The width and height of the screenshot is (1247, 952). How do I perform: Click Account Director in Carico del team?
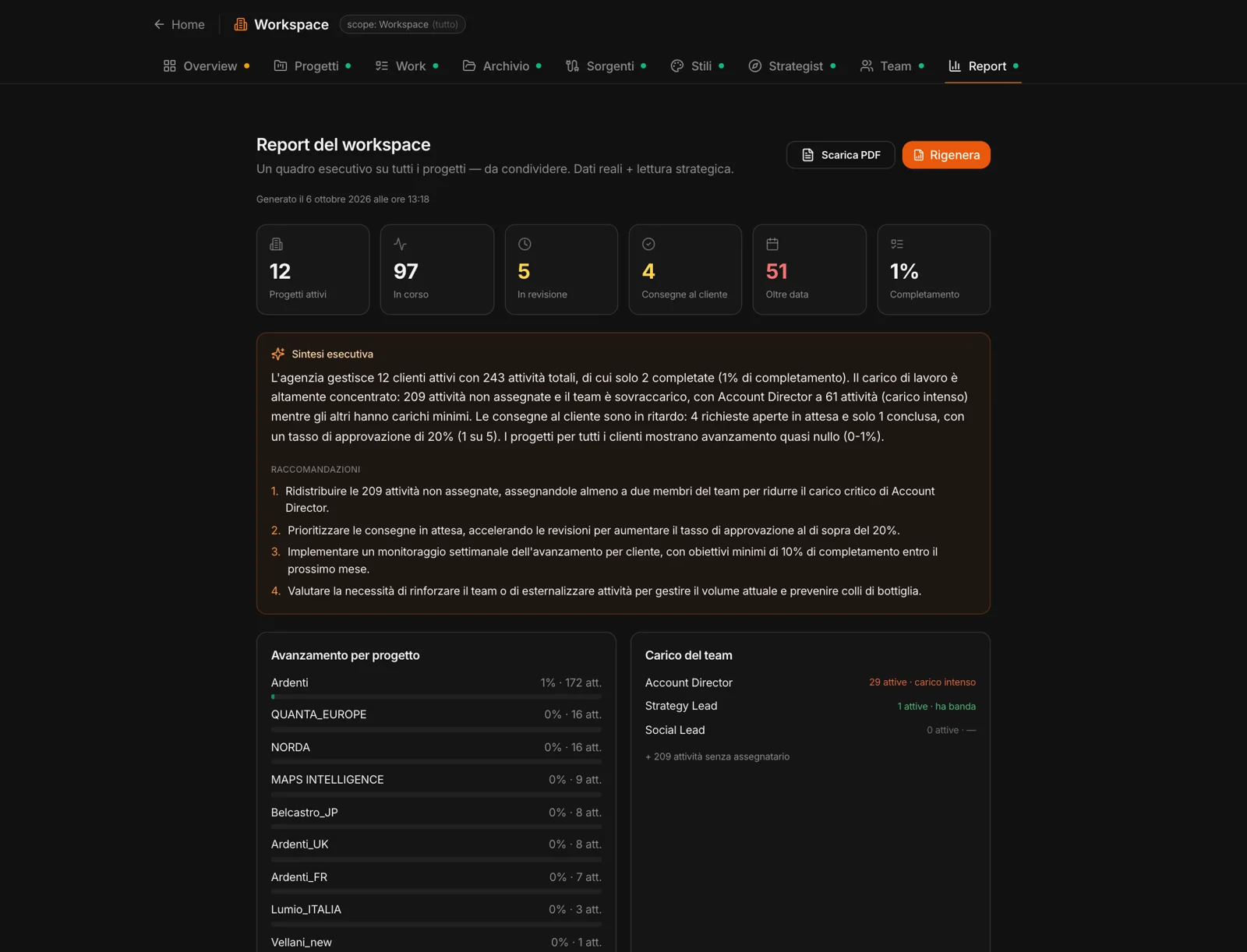(689, 682)
